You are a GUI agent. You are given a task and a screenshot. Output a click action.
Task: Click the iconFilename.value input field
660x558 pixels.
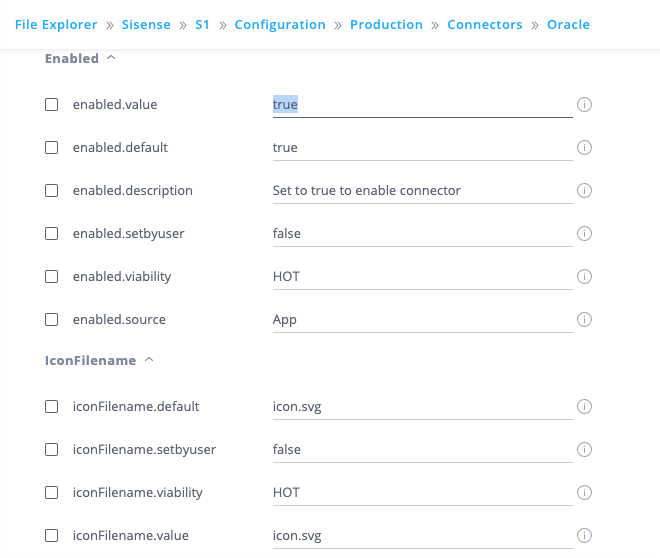click(420, 535)
